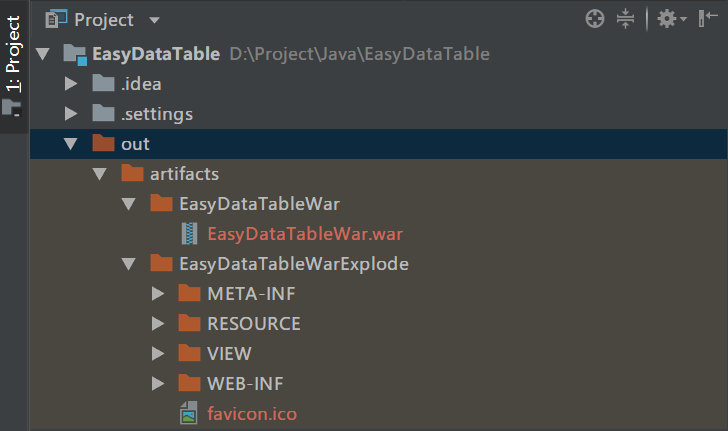Expand the WEB-INF folder arrow
Screen dimensions: 728x431
[157, 383]
